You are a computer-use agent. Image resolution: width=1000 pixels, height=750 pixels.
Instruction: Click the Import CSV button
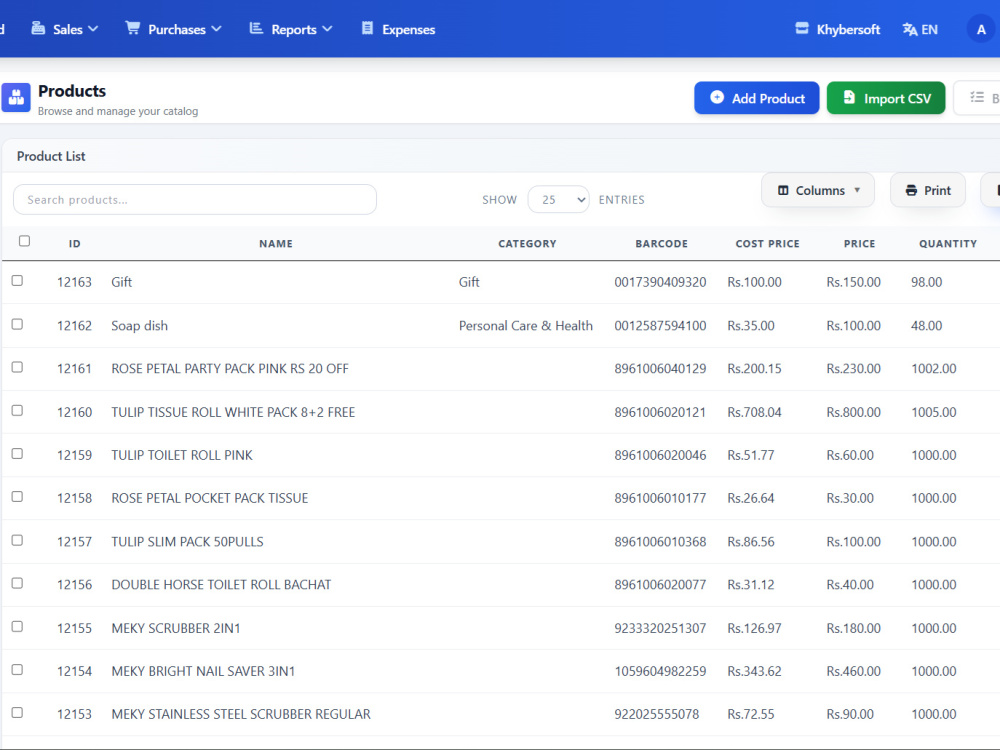click(x=886, y=98)
